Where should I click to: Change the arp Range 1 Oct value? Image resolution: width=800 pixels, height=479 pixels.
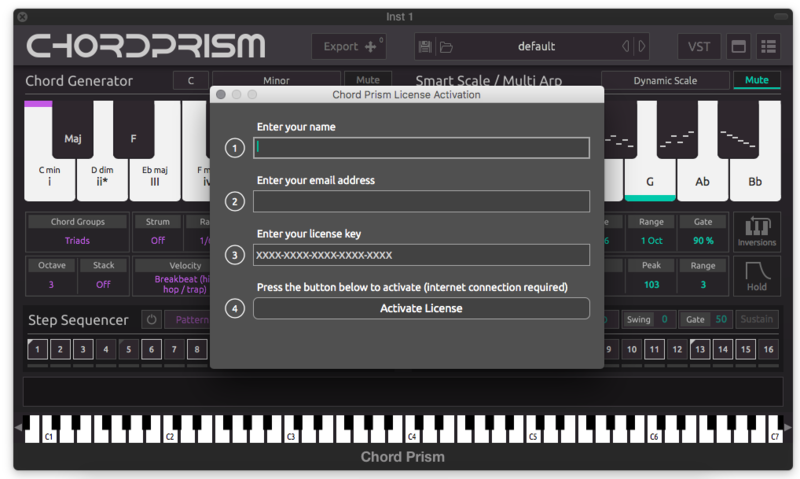point(652,240)
